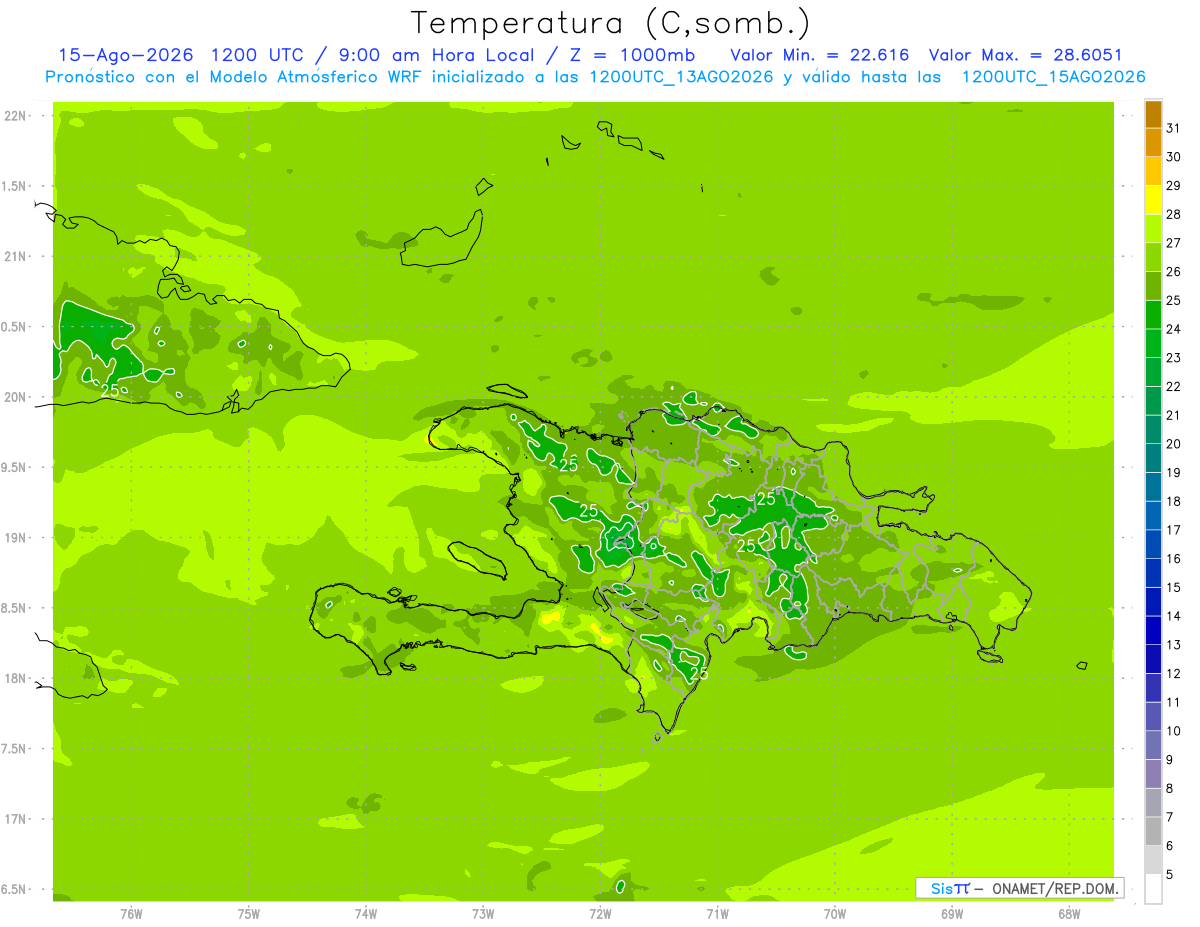Pick the dark green swatch between 24 and 25
The image size is (1200, 927).
[x=1153, y=315]
